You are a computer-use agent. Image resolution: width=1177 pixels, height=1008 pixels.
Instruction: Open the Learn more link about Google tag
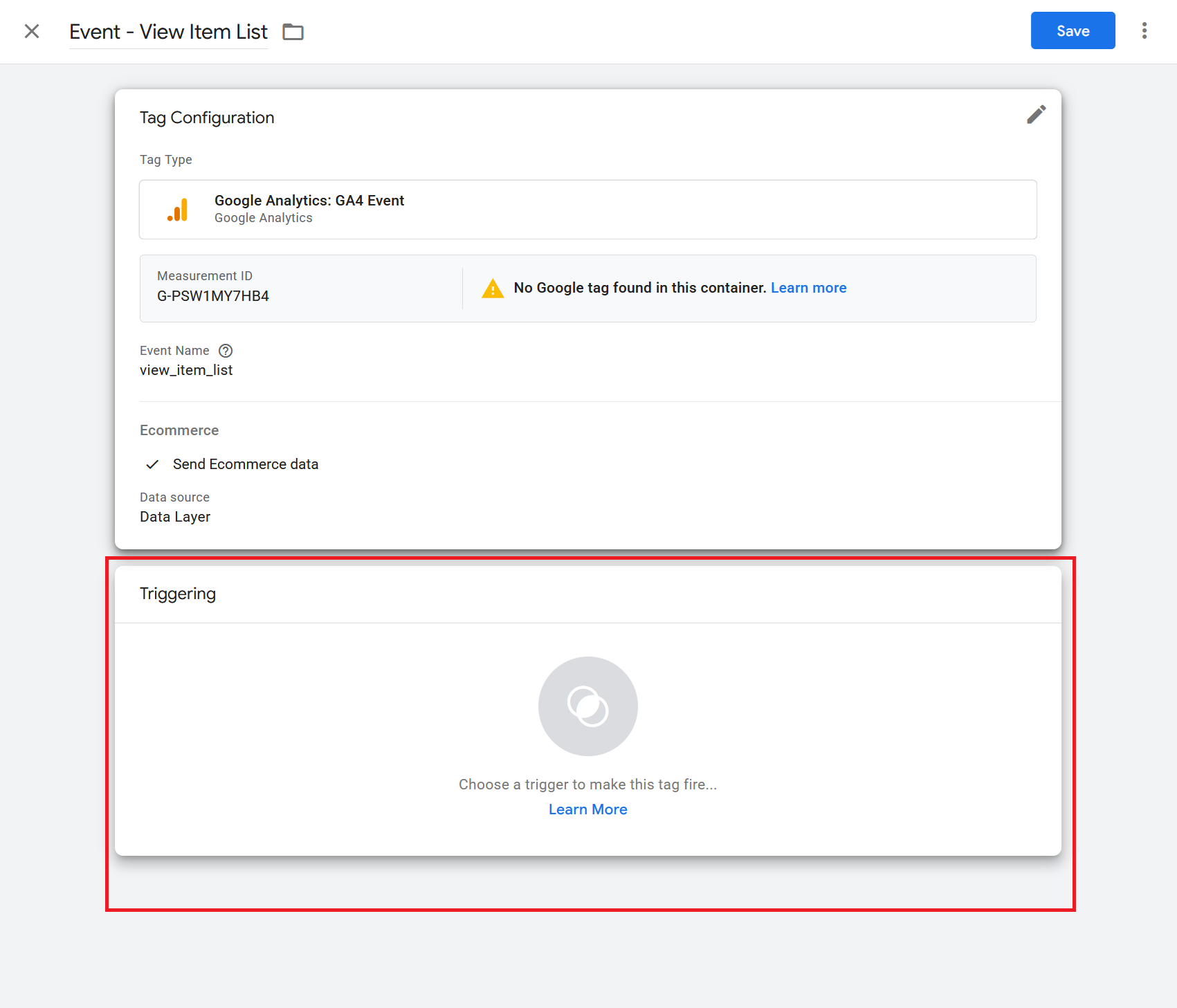tap(808, 288)
